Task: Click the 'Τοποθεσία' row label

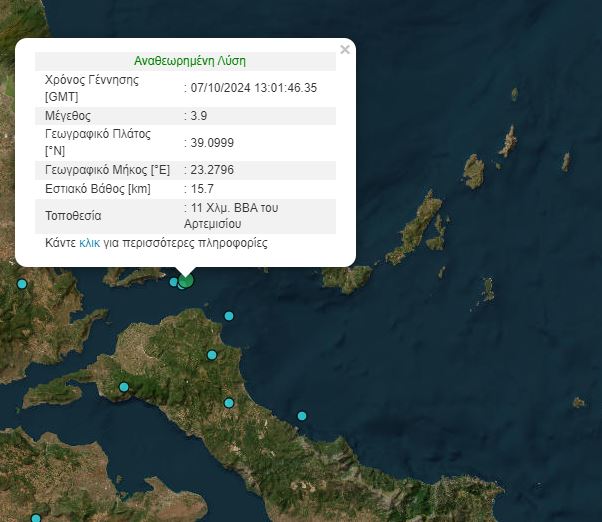Action: [74, 216]
